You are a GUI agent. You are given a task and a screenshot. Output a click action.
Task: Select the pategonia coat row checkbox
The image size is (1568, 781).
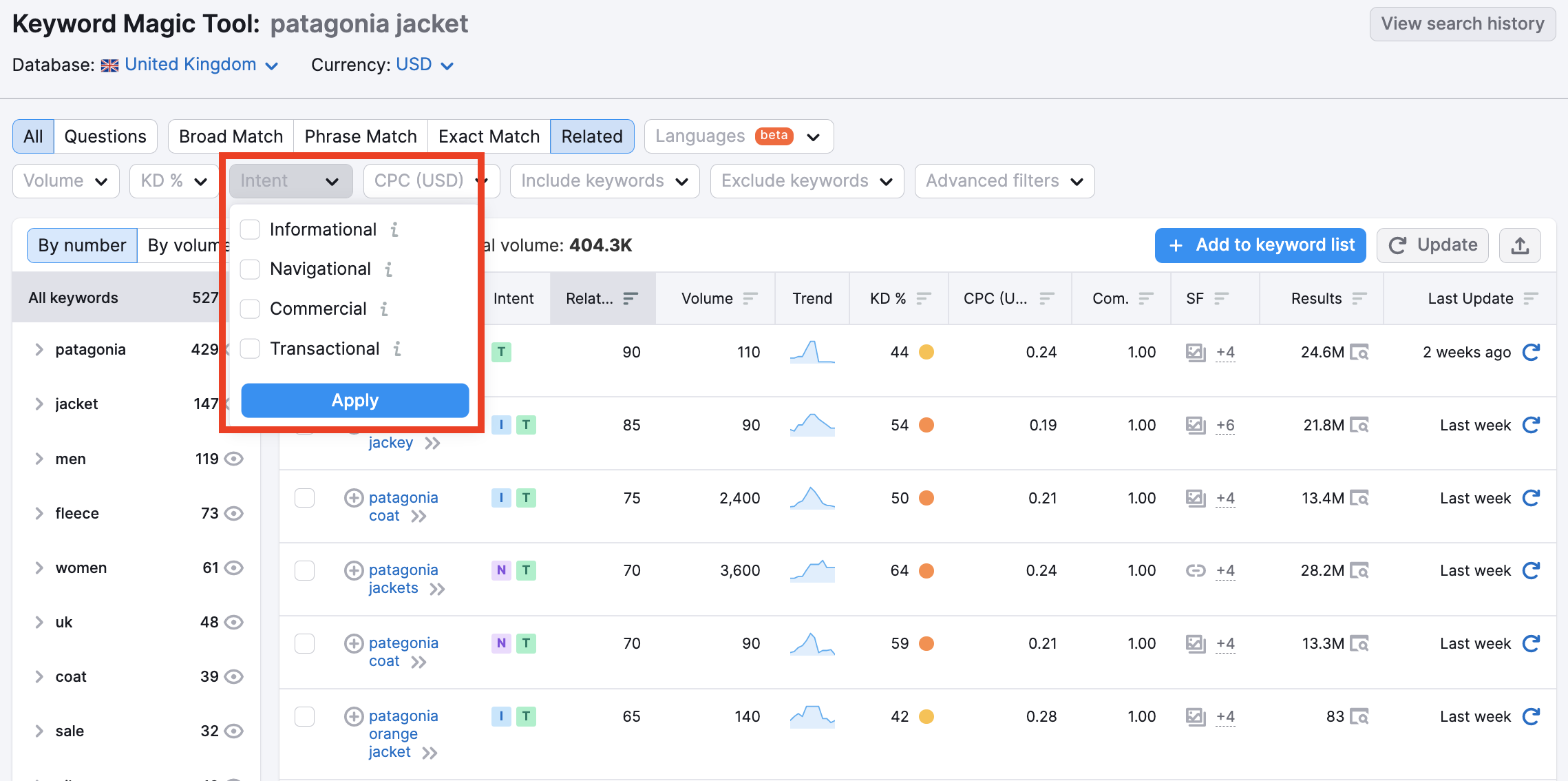pos(304,643)
